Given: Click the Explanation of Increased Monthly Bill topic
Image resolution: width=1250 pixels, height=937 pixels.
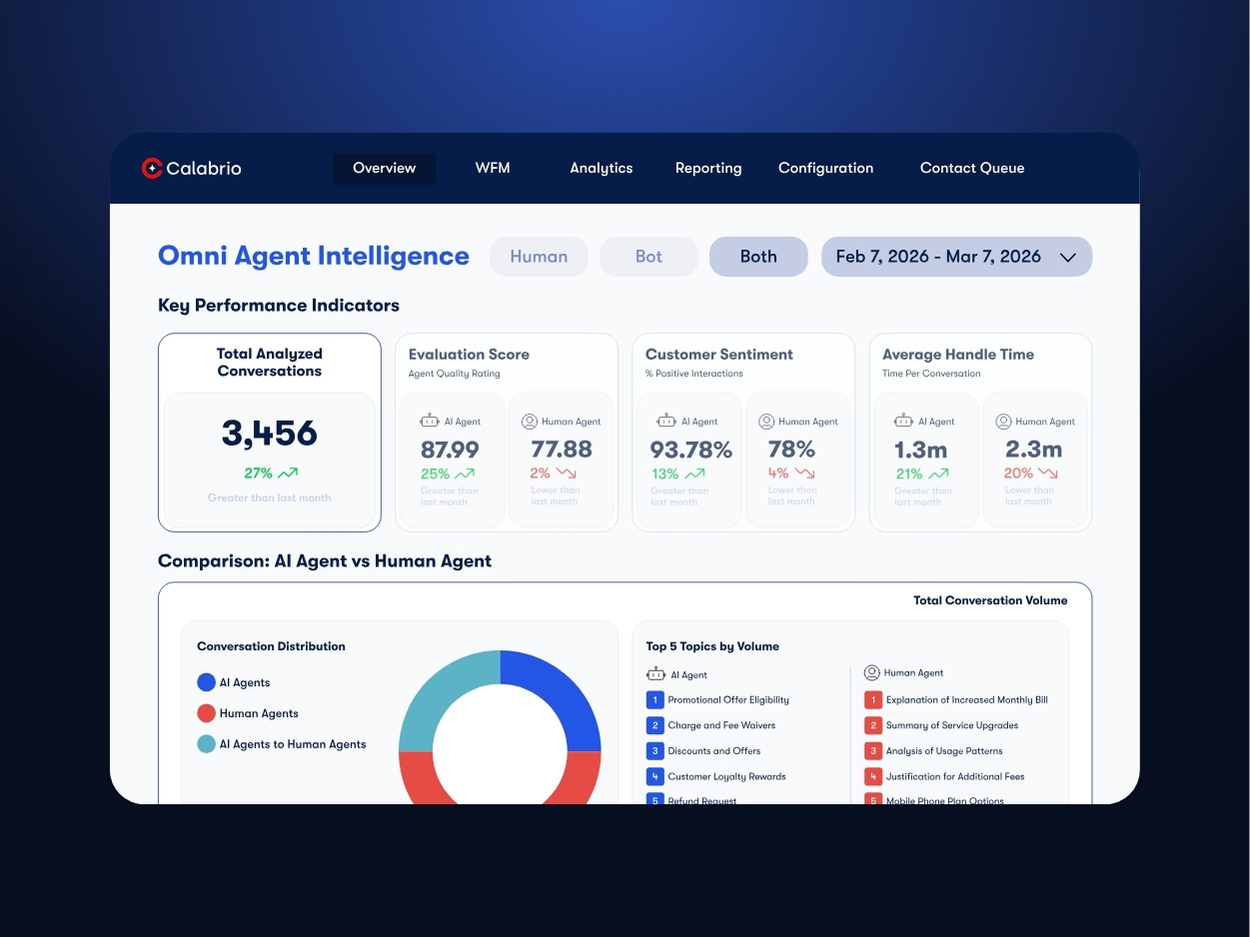Looking at the screenshot, I should [x=966, y=700].
